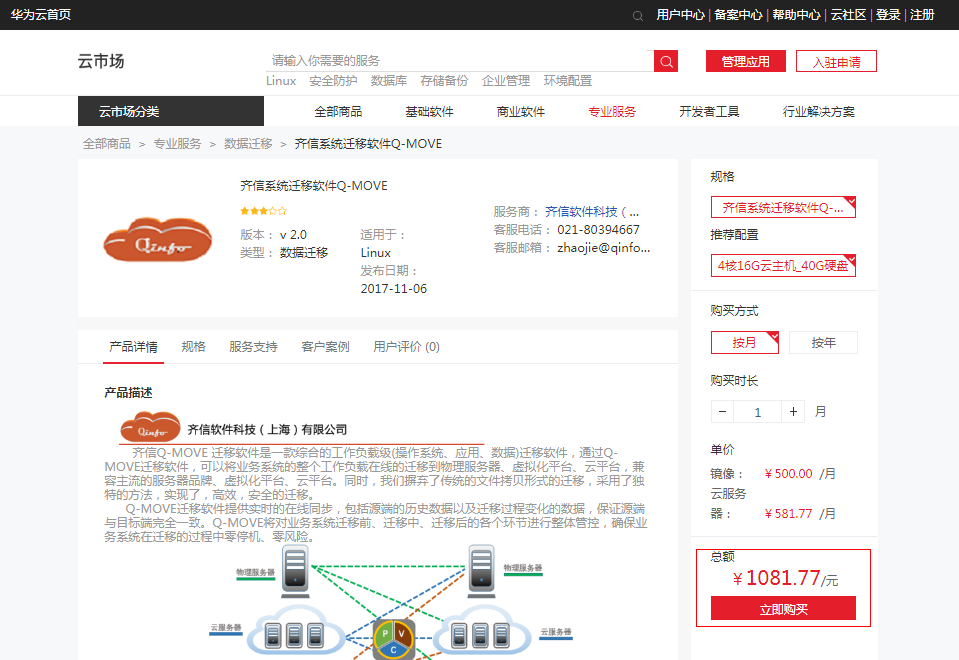Click the 安全防护 search suggestion
The height and width of the screenshot is (660, 959).
pyautogui.click(x=333, y=81)
